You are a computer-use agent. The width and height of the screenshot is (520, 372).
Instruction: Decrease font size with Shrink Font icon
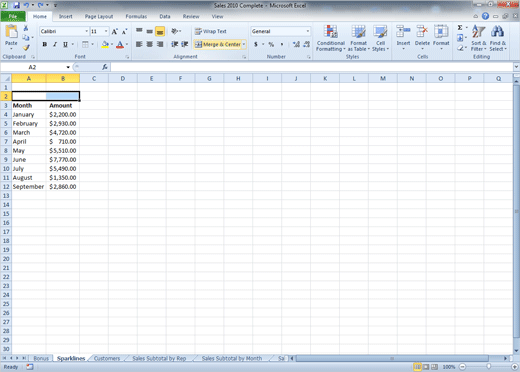pyautogui.click(x=124, y=31)
